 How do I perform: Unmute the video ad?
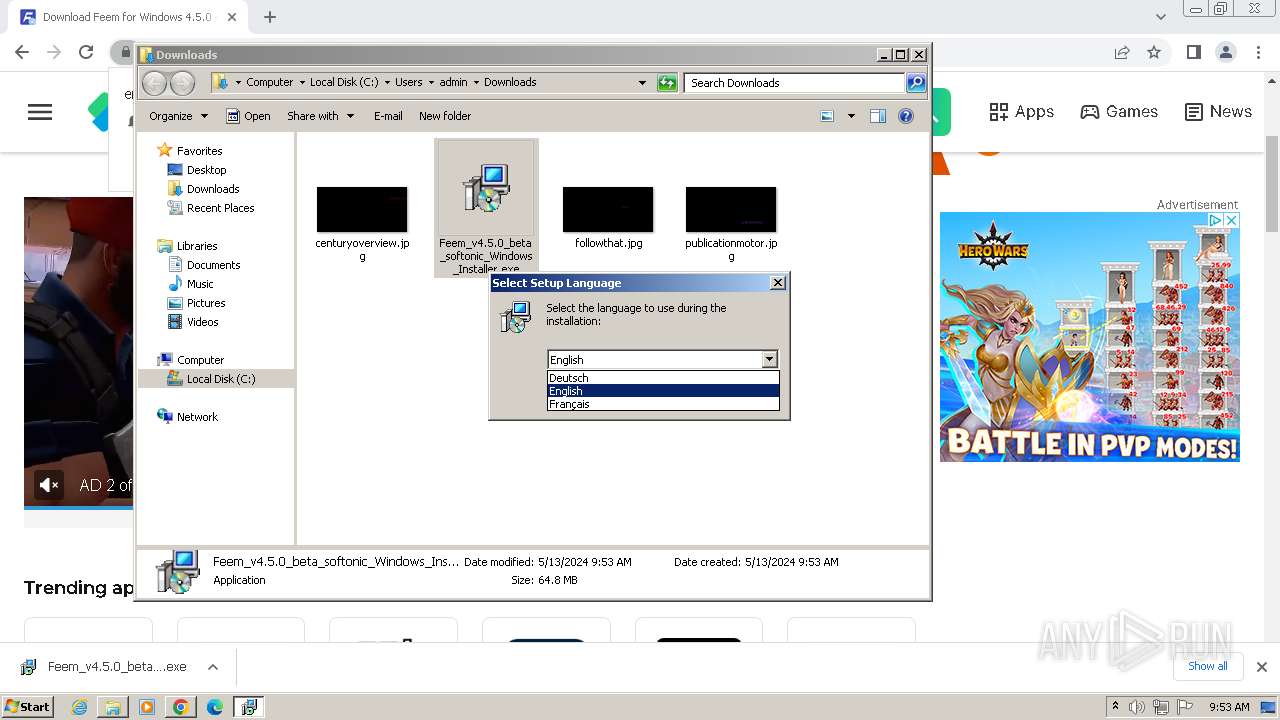coord(49,485)
